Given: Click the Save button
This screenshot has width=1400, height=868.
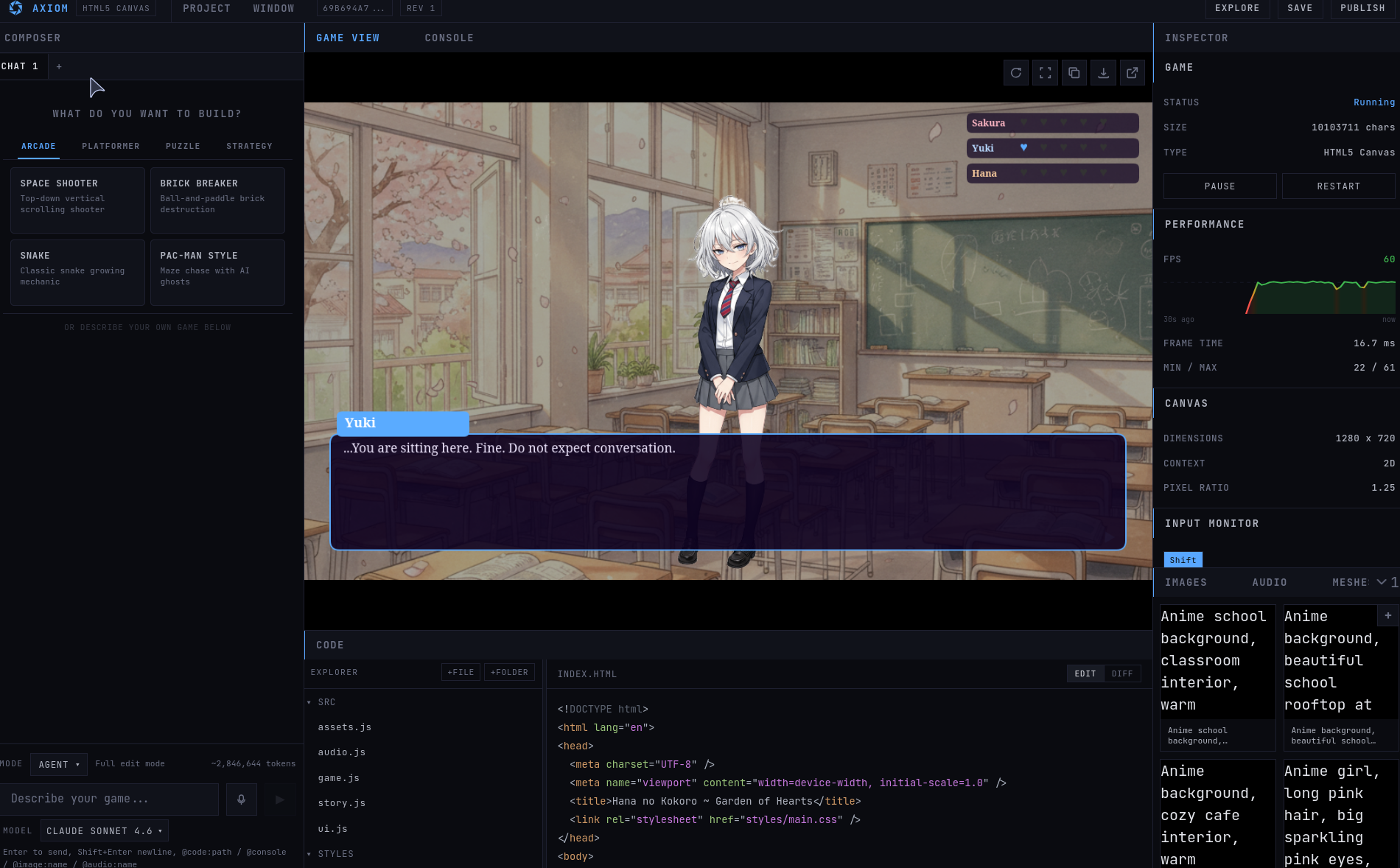Looking at the screenshot, I should [1300, 8].
